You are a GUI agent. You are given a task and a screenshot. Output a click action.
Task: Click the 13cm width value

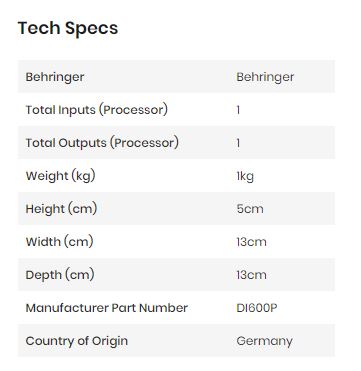point(251,242)
